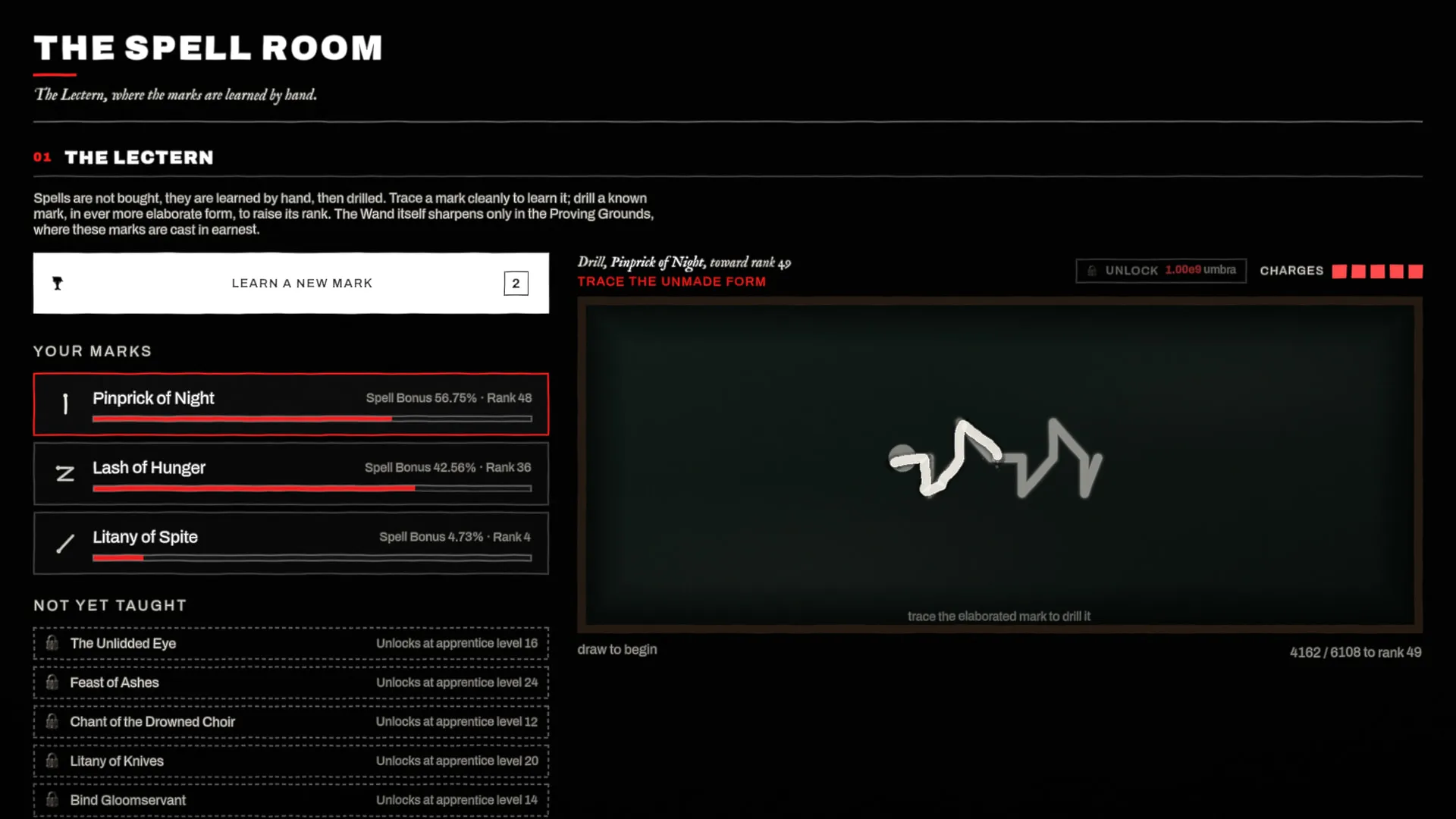The height and width of the screenshot is (819, 1456).
Task: Click the lock icon beside Feast of Ashes
Action: click(52, 682)
